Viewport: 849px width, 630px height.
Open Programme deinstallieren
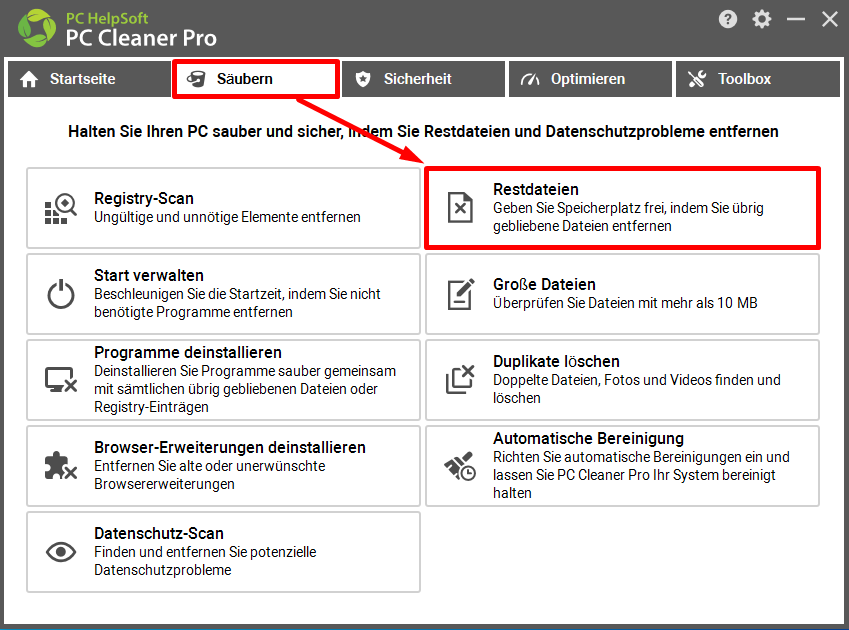224,380
